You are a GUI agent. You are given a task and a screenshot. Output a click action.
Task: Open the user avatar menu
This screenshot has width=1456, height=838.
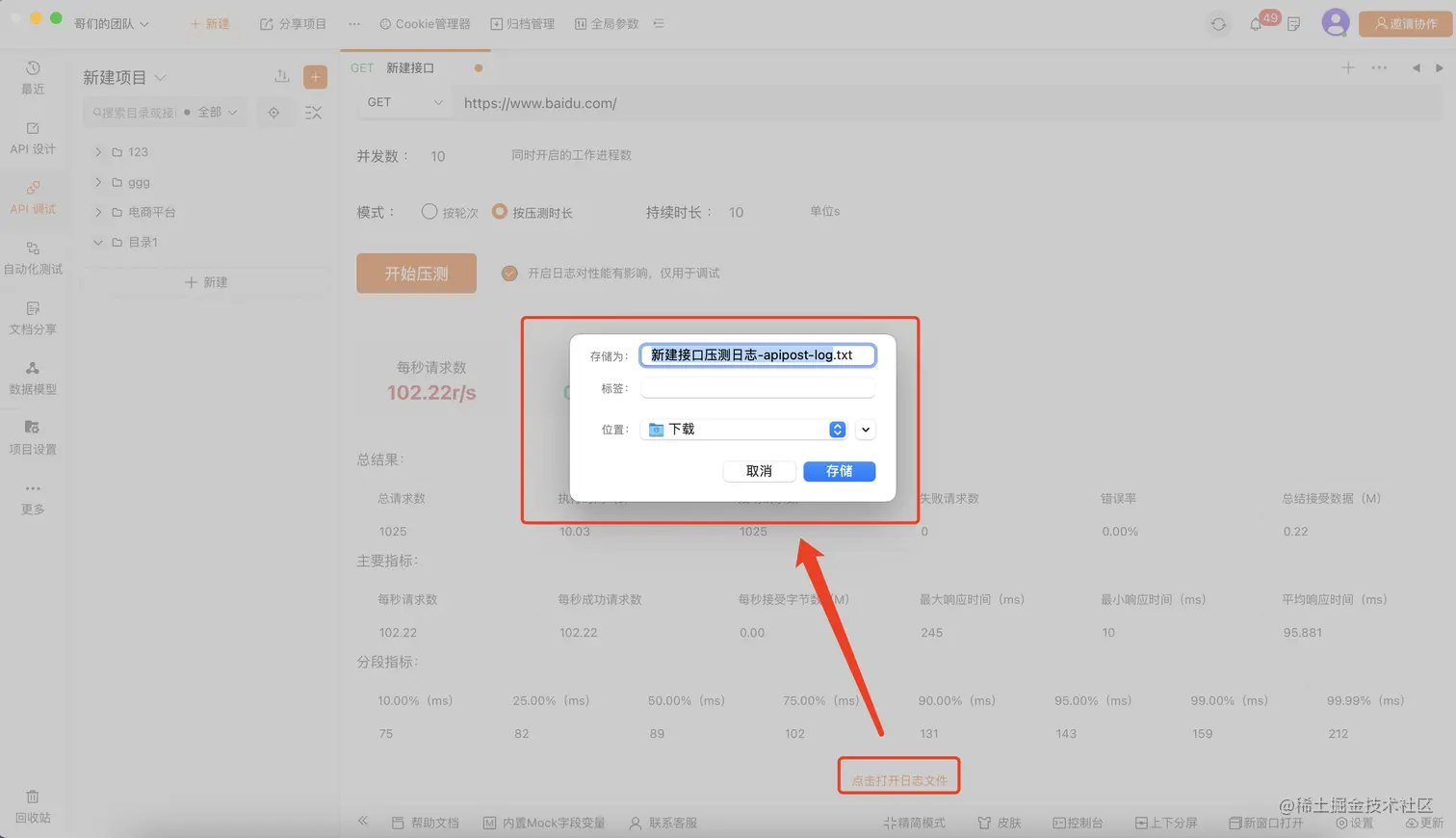tap(1335, 22)
